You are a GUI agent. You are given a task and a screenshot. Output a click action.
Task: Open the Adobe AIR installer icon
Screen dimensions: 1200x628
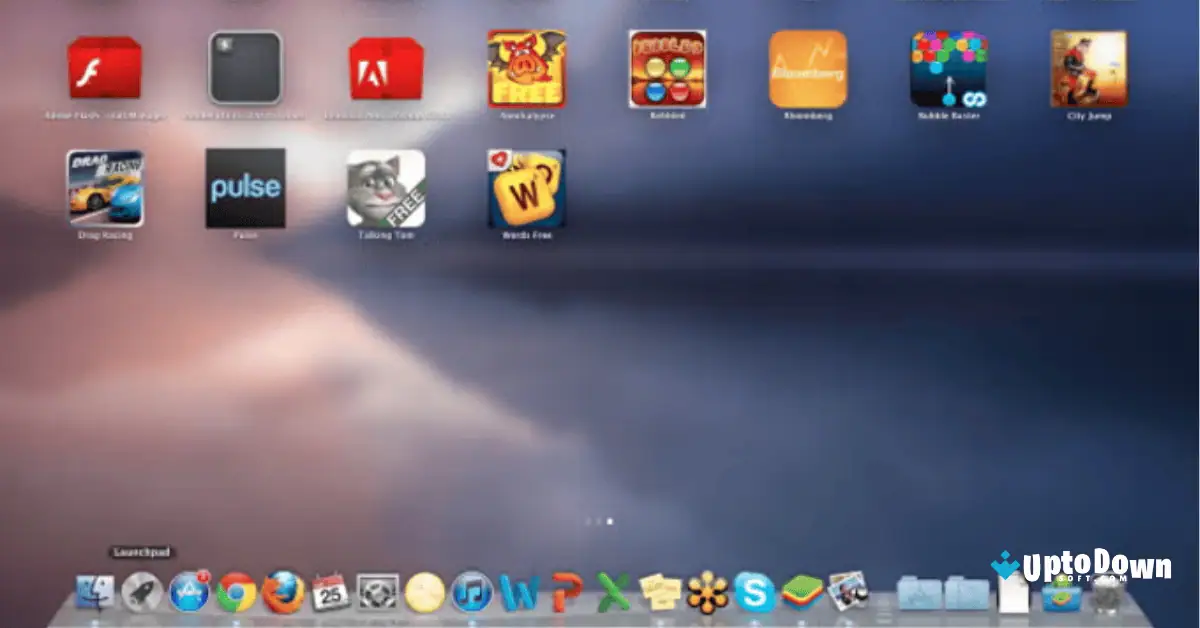pyautogui.click(x=387, y=72)
